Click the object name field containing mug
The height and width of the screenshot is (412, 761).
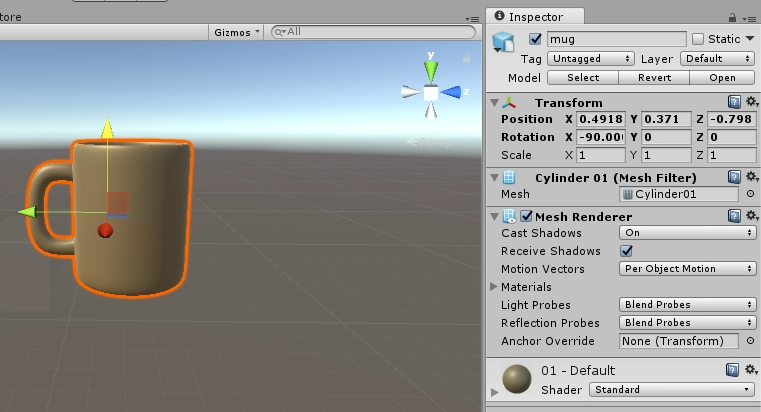tap(616, 39)
